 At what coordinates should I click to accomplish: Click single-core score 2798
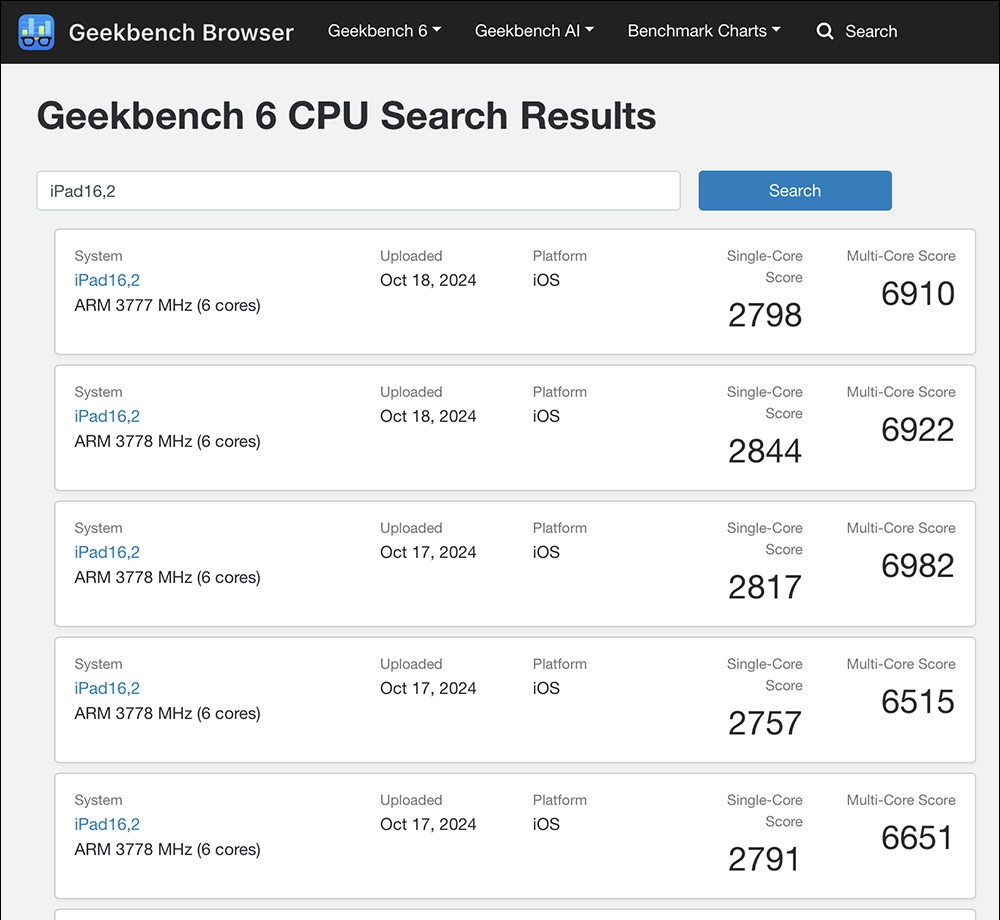(765, 315)
